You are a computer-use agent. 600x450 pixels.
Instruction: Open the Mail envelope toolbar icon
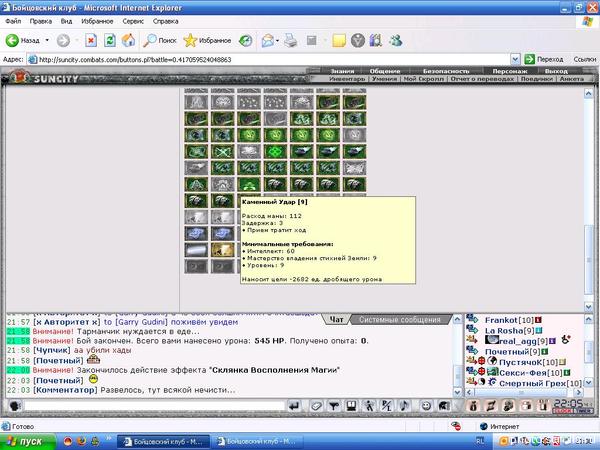point(267,40)
